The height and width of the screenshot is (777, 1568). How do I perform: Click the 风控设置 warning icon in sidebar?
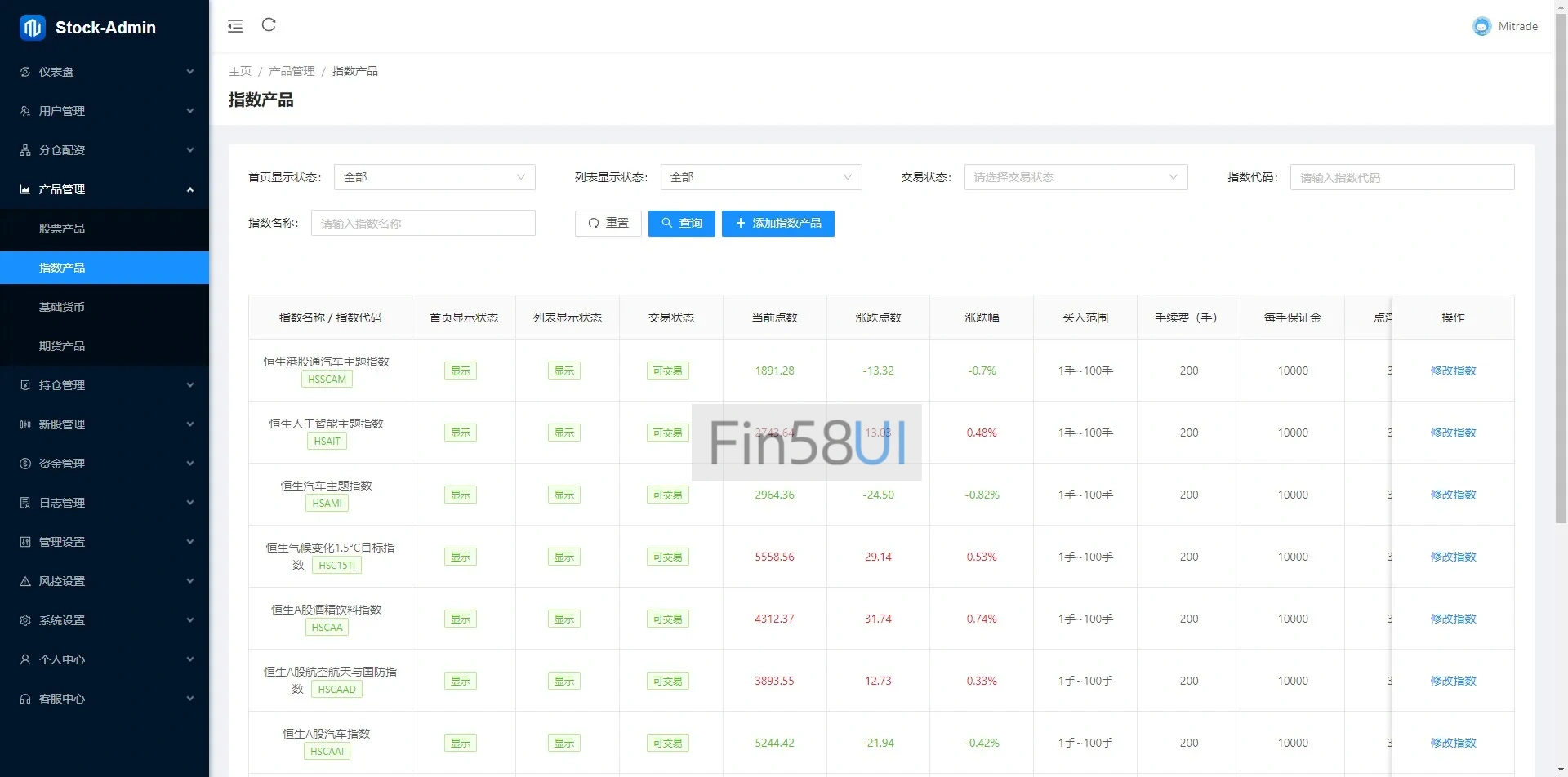(25, 581)
